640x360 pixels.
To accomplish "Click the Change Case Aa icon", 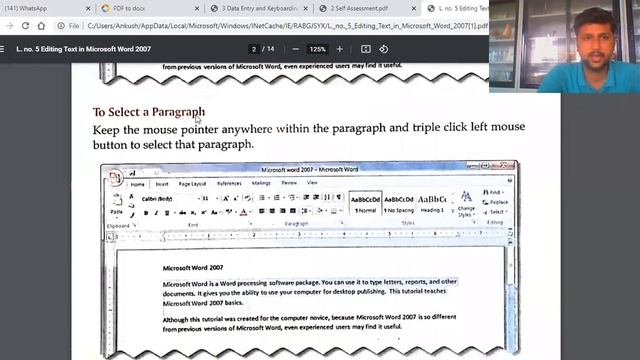I will click(x=214, y=212).
